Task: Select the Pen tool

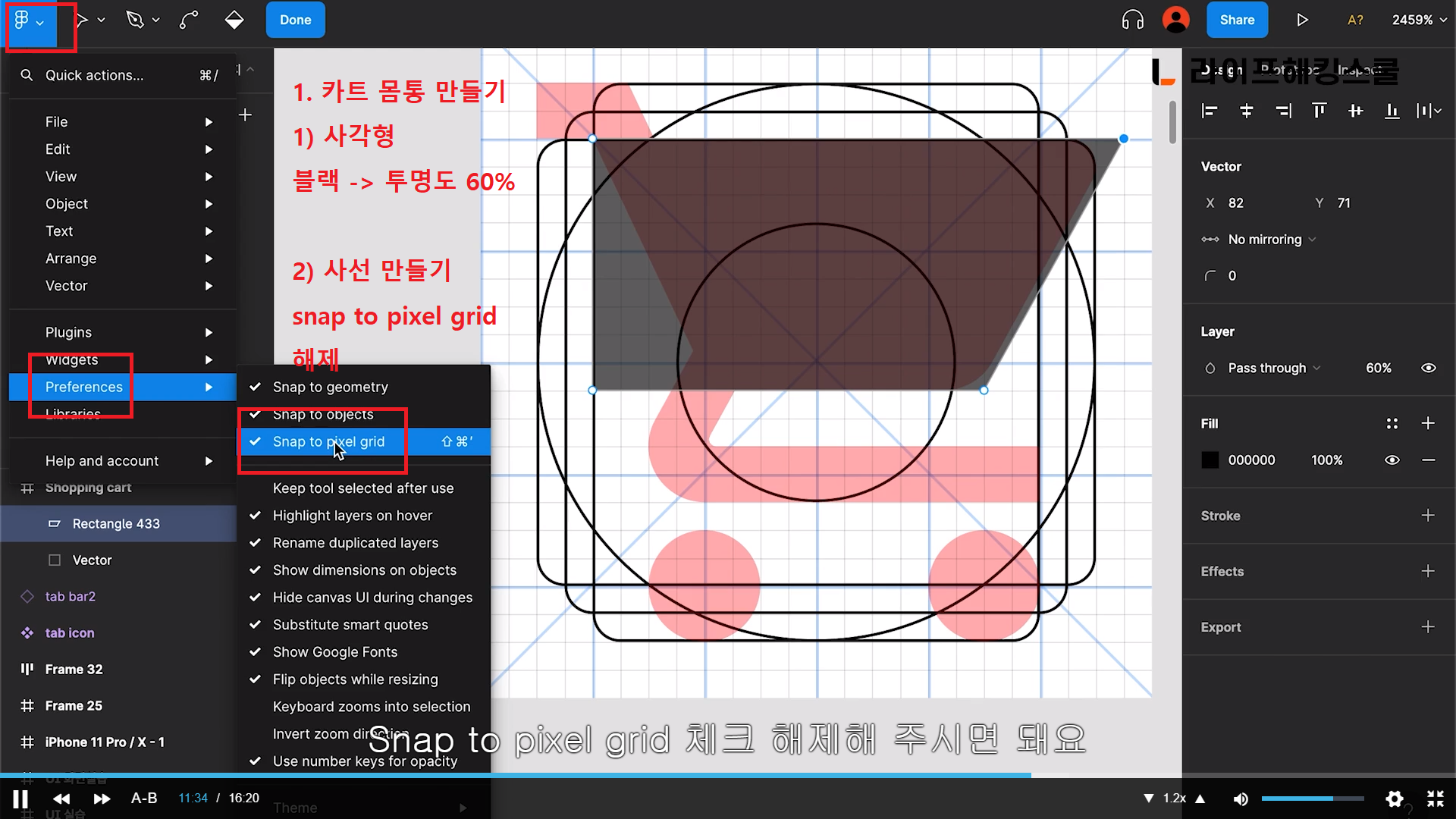Action: point(135,20)
